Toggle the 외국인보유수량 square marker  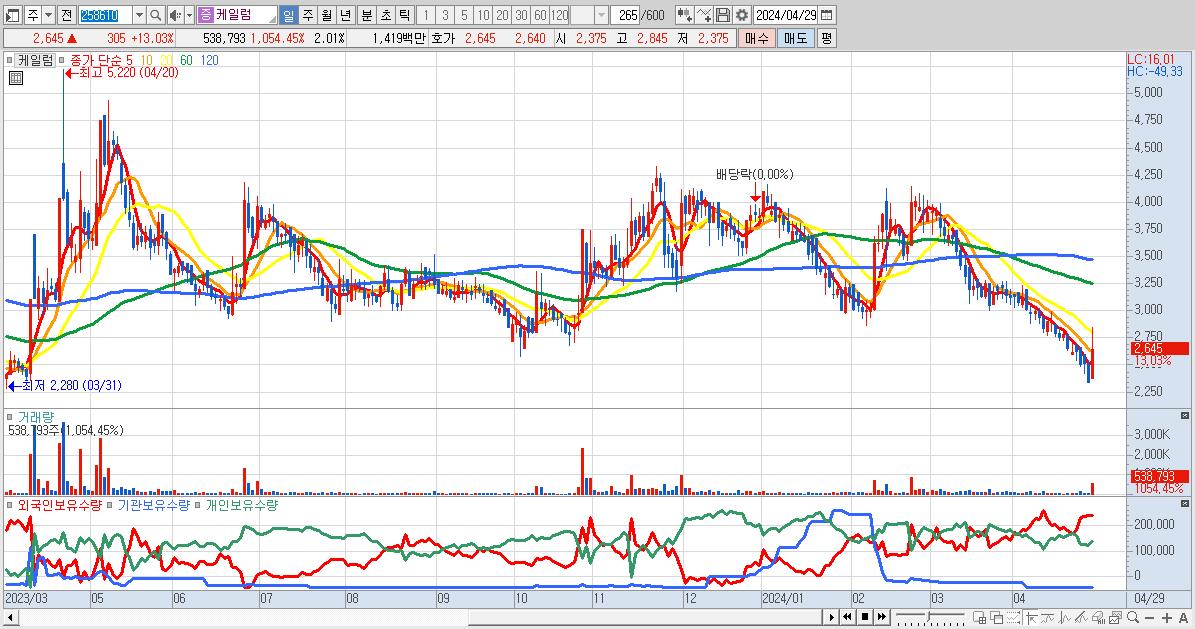pos(9,505)
